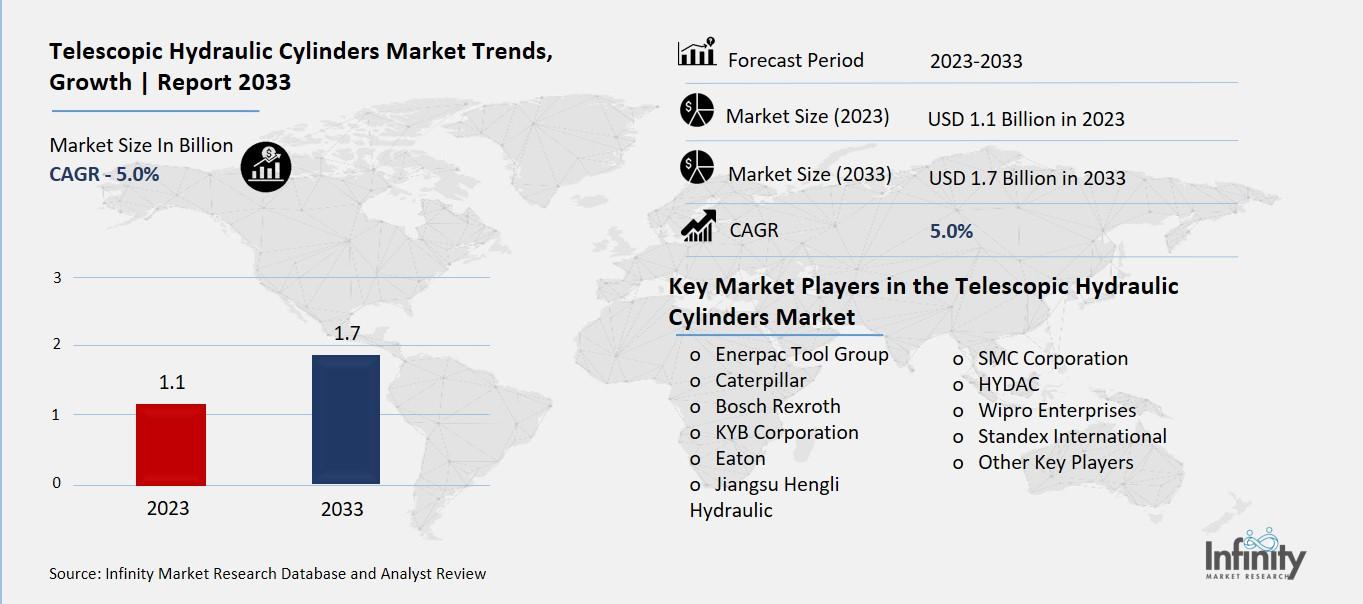This screenshot has width=1363, height=604.
Task: Click the CAGR growth arrow icon
Action: tap(697, 226)
